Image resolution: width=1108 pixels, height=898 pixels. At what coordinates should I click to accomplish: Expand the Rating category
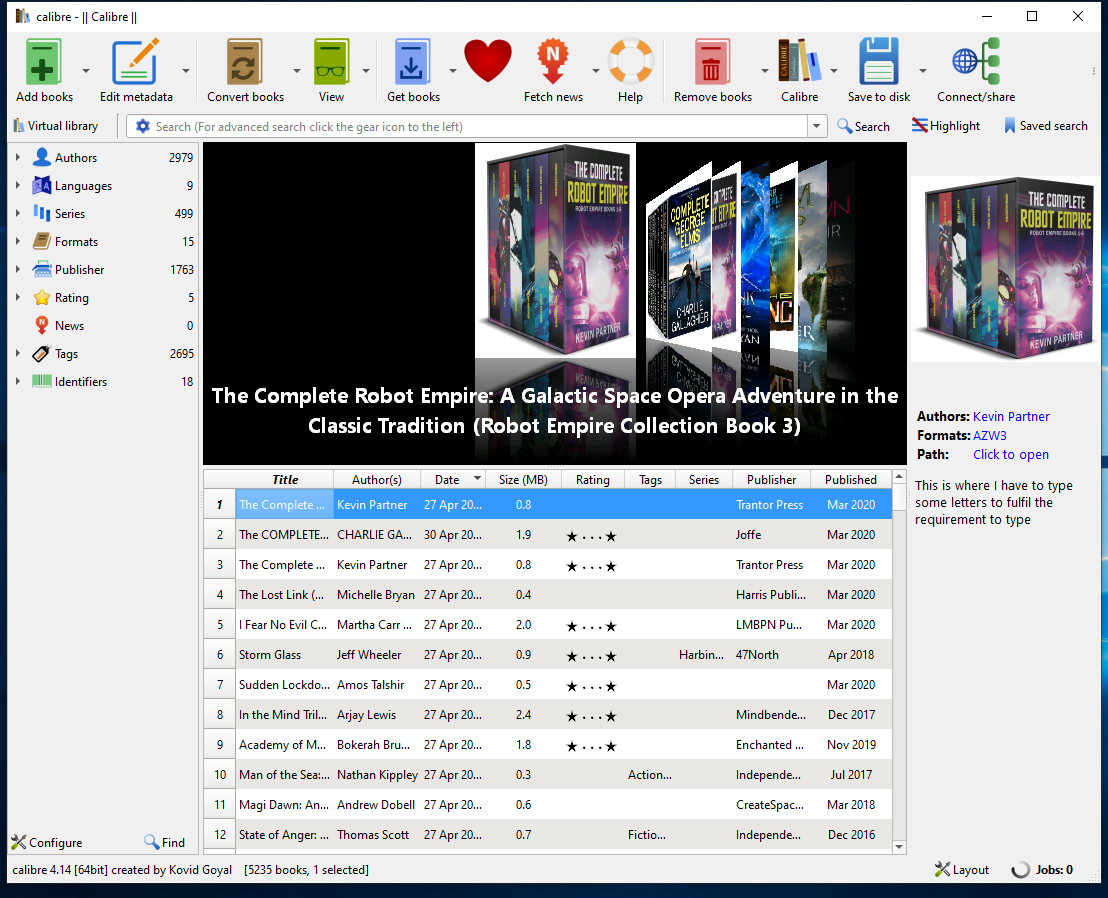(18, 297)
